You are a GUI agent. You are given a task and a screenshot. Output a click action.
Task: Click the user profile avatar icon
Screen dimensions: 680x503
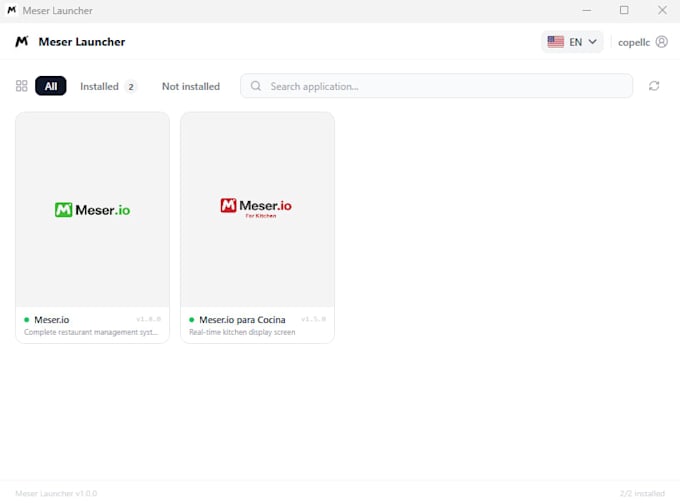661,42
